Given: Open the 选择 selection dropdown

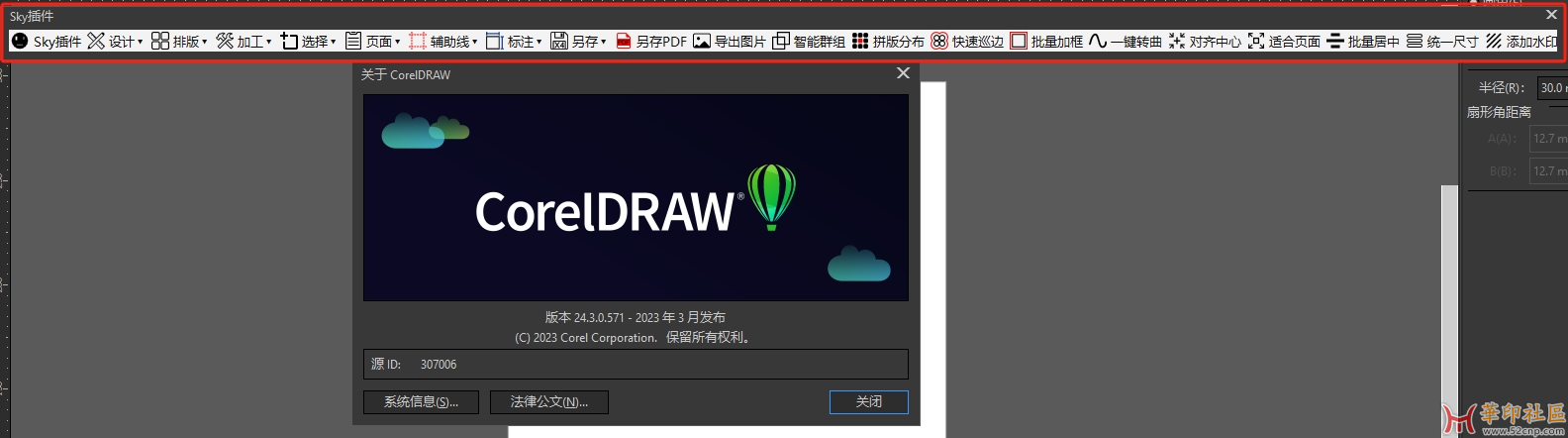Looking at the screenshot, I should (308, 41).
